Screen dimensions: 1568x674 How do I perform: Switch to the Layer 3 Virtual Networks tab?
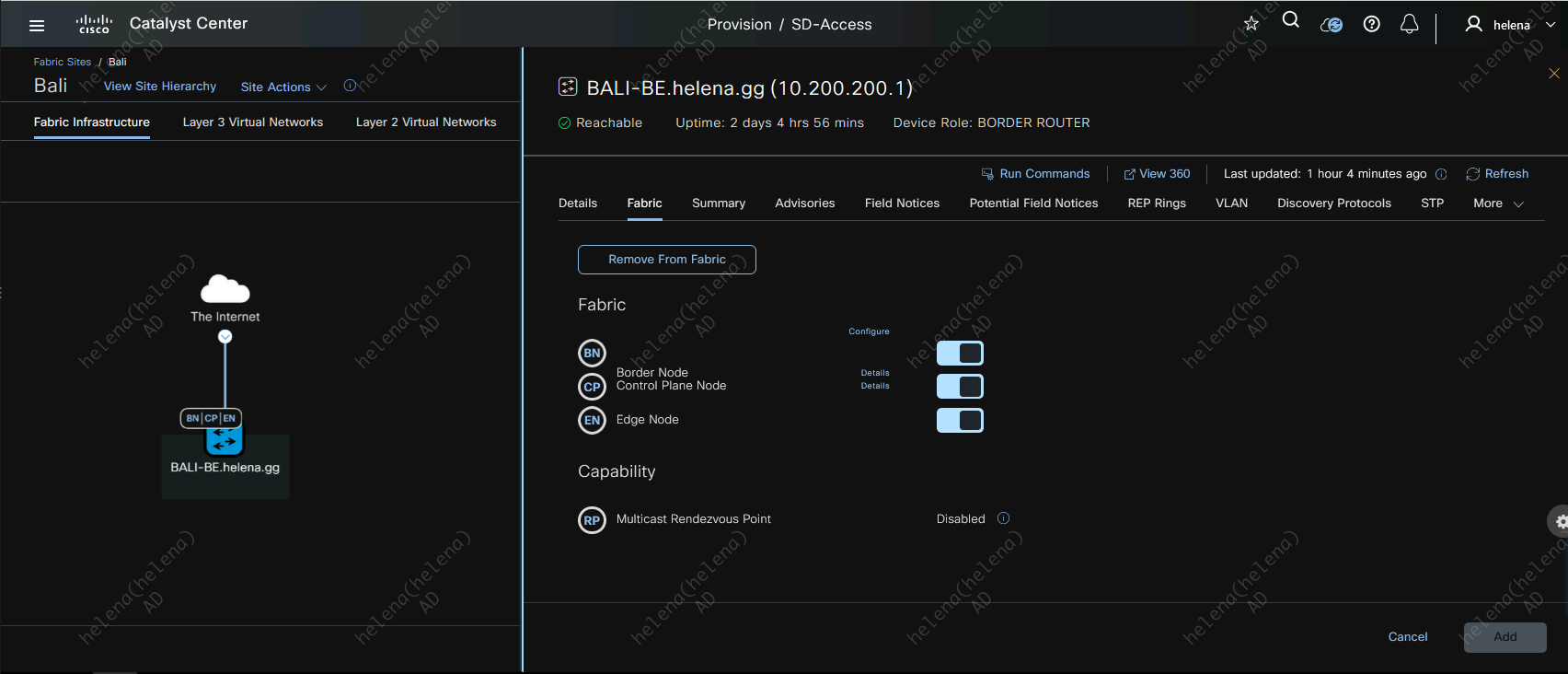coord(253,122)
